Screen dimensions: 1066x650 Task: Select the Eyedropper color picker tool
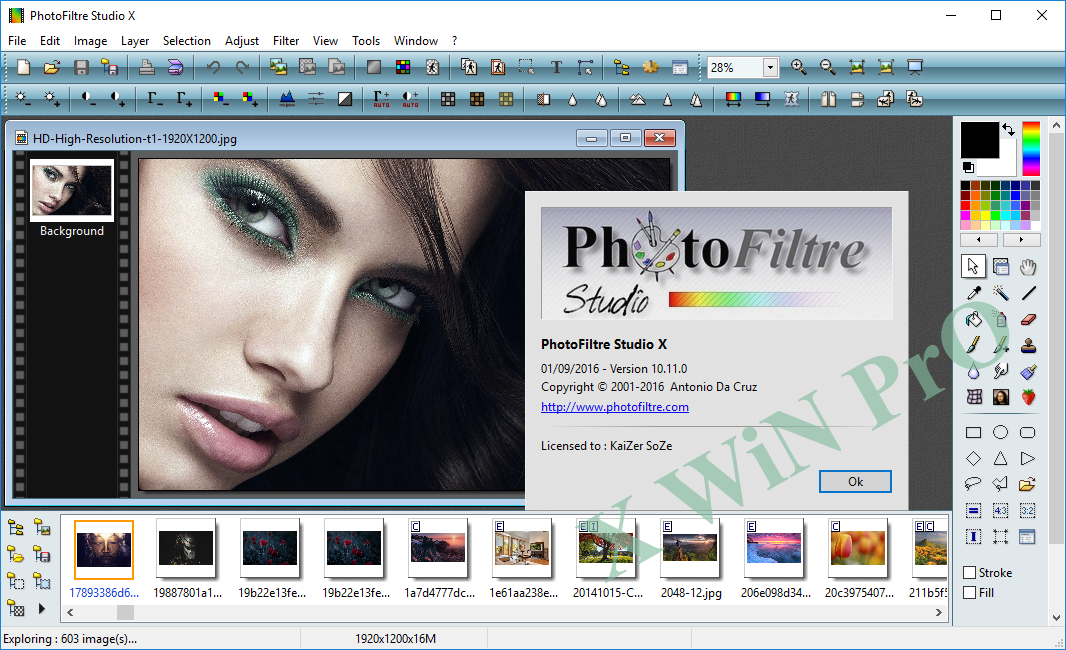click(973, 293)
